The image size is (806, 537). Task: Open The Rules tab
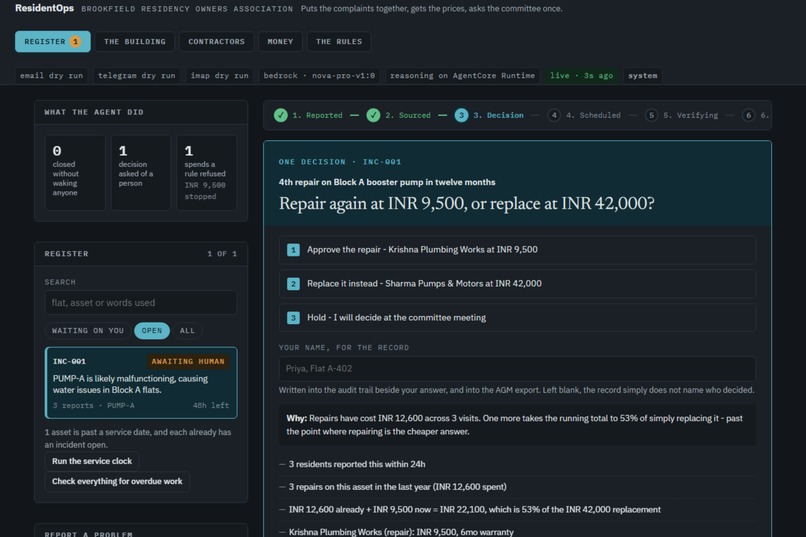click(339, 42)
